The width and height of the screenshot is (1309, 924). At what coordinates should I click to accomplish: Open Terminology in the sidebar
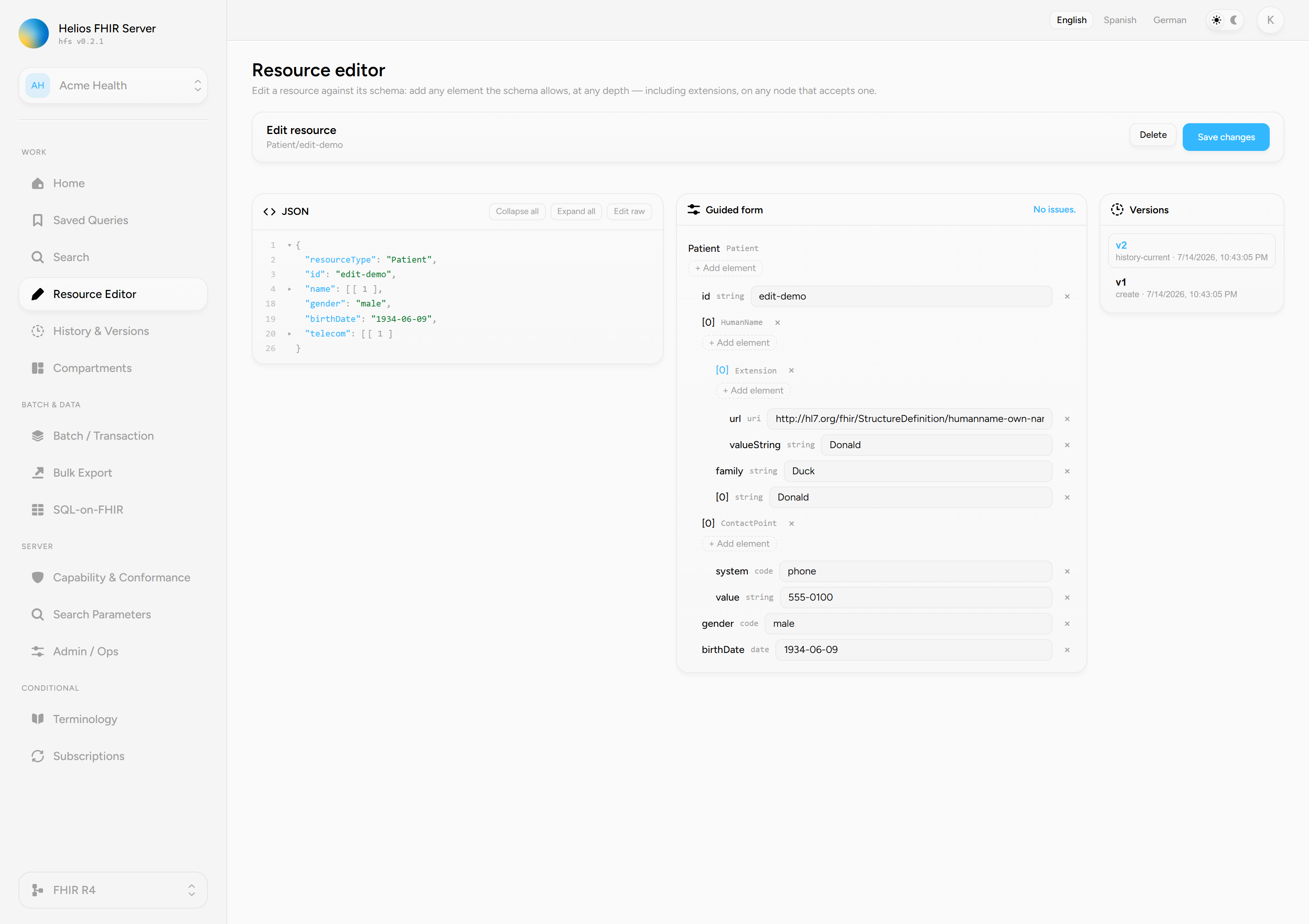113,719
